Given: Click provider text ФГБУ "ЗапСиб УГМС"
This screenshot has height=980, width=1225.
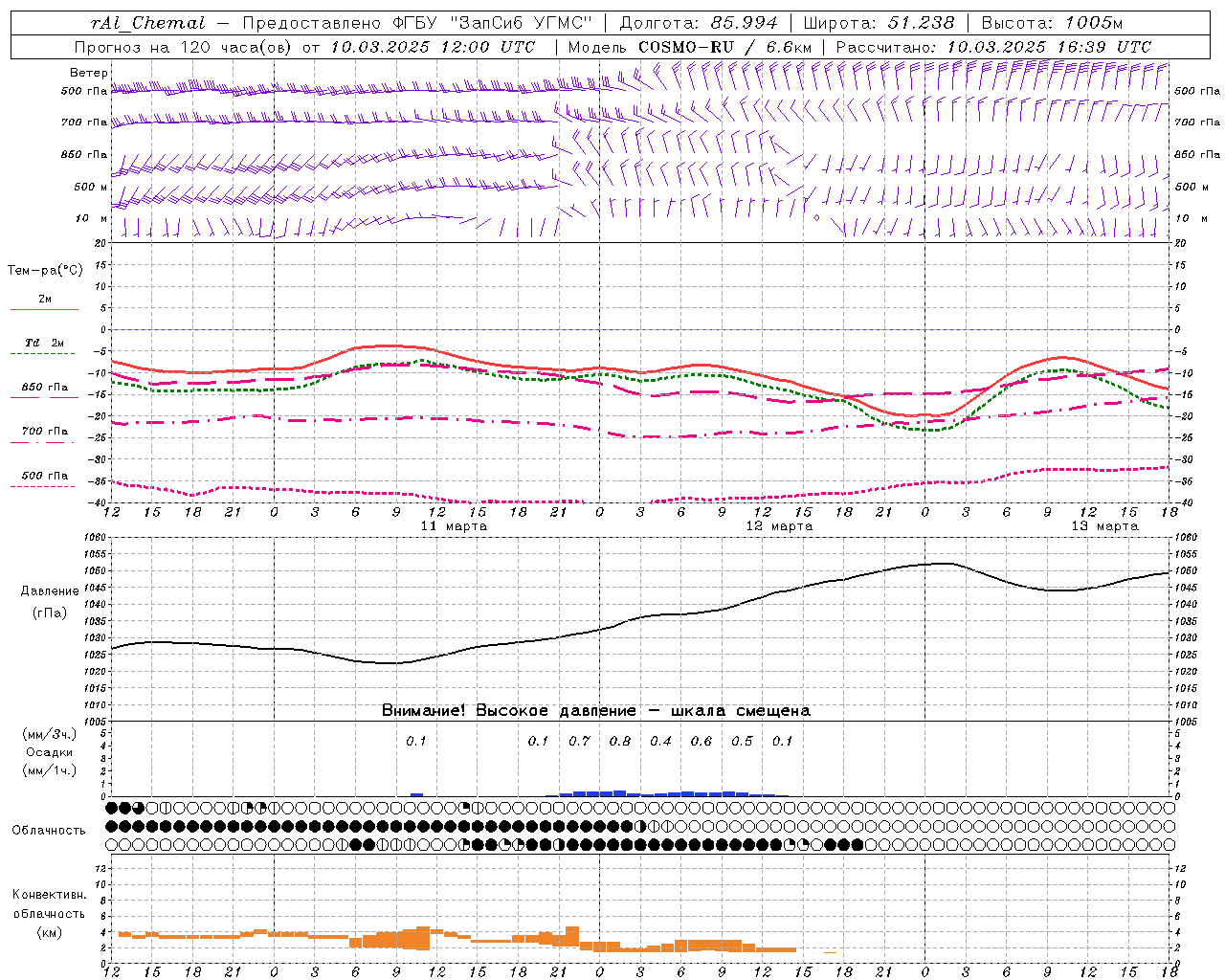Looking at the screenshot, I should (x=491, y=23).
